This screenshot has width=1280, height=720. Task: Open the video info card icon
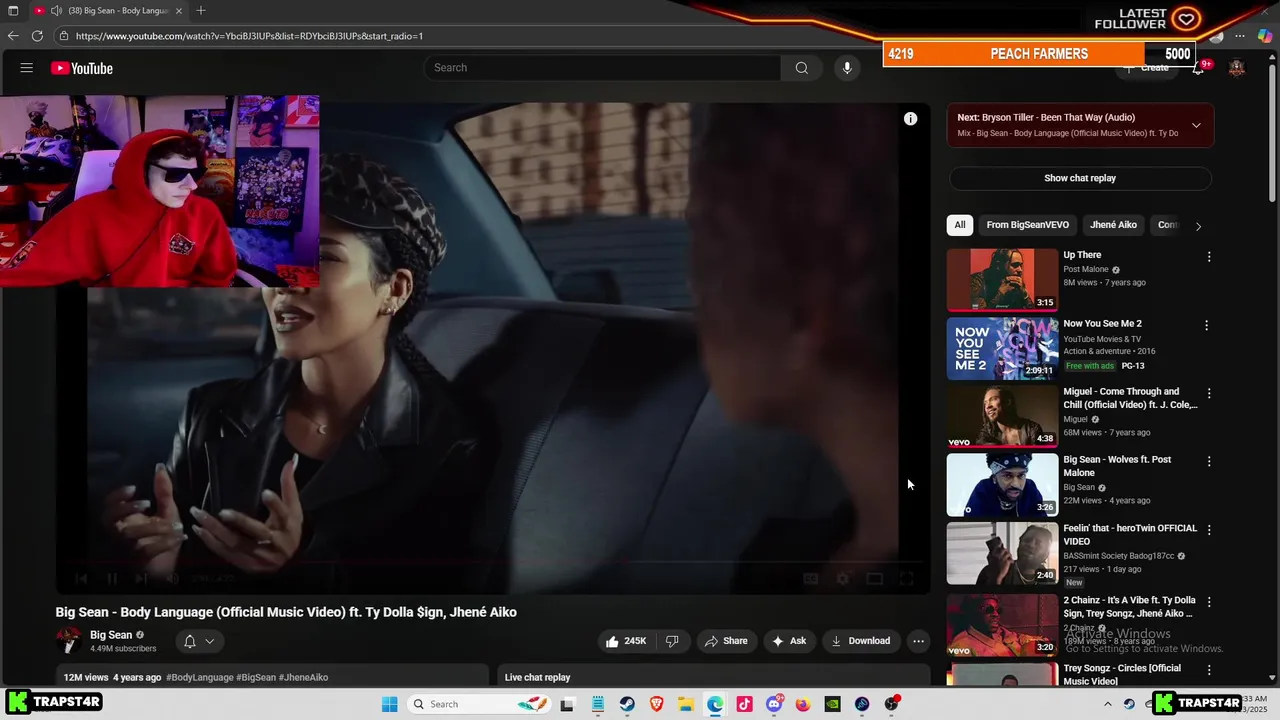click(x=910, y=119)
